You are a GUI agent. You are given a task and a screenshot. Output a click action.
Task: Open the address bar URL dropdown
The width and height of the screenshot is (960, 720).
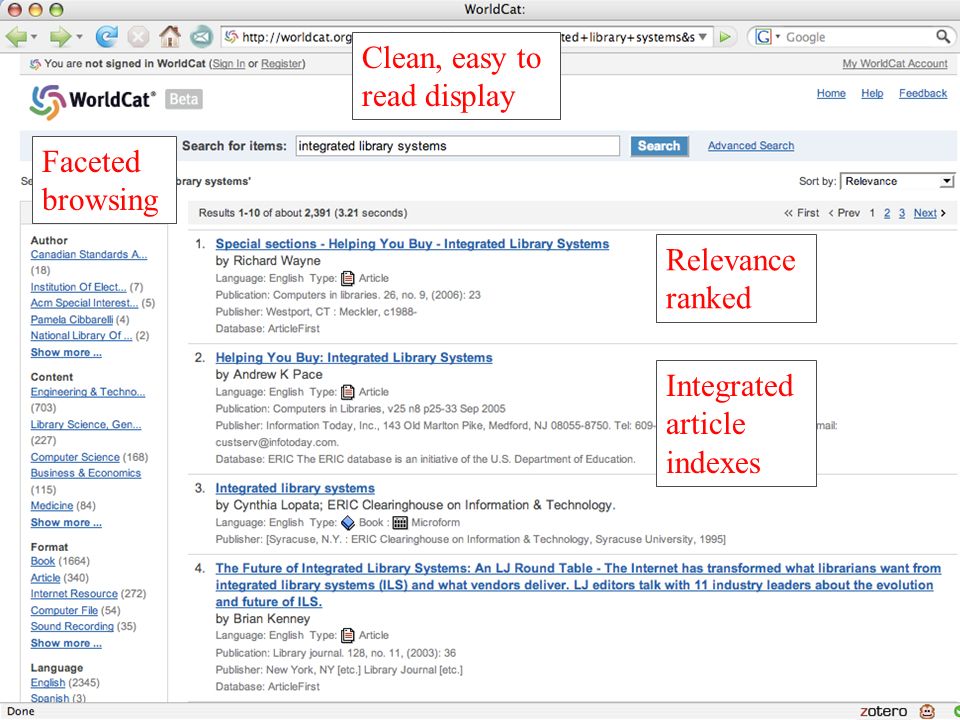point(703,37)
